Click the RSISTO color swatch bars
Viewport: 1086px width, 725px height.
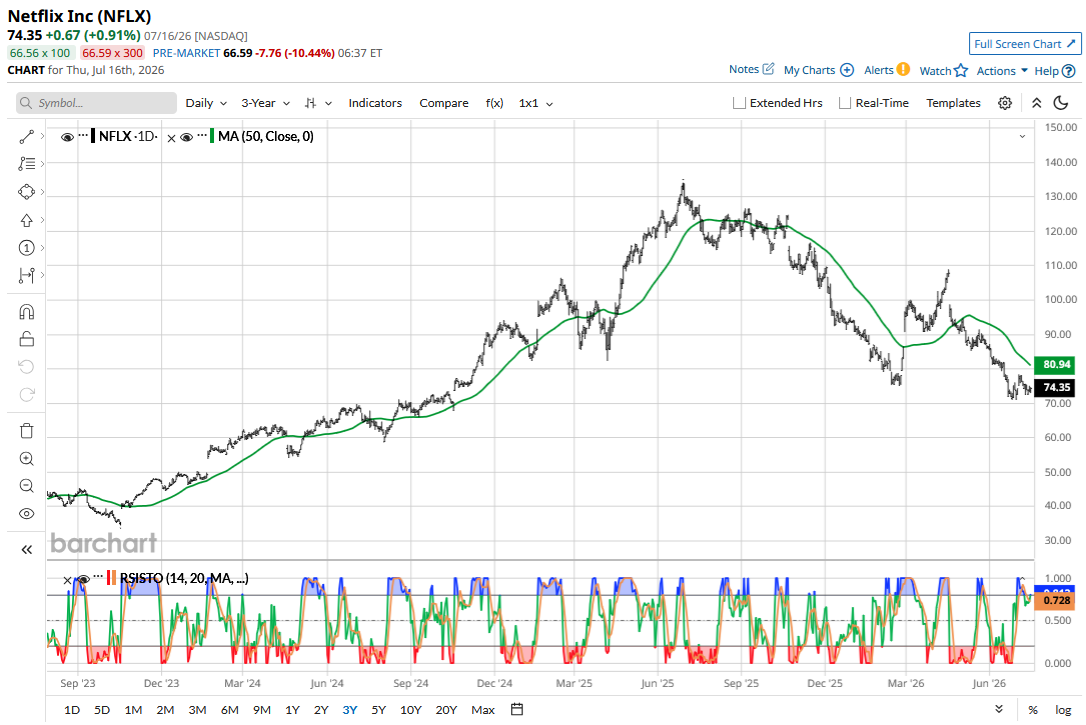pyautogui.click(x=112, y=578)
